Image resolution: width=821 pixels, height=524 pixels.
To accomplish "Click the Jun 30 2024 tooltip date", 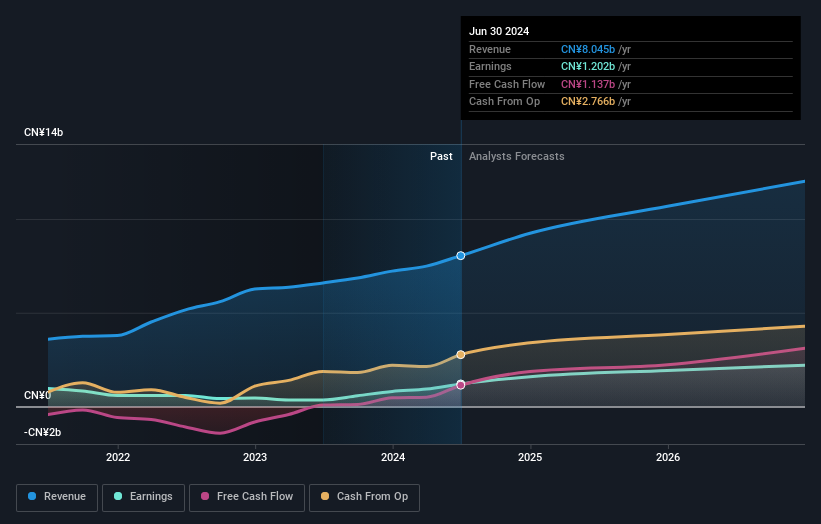I will pyautogui.click(x=499, y=31).
